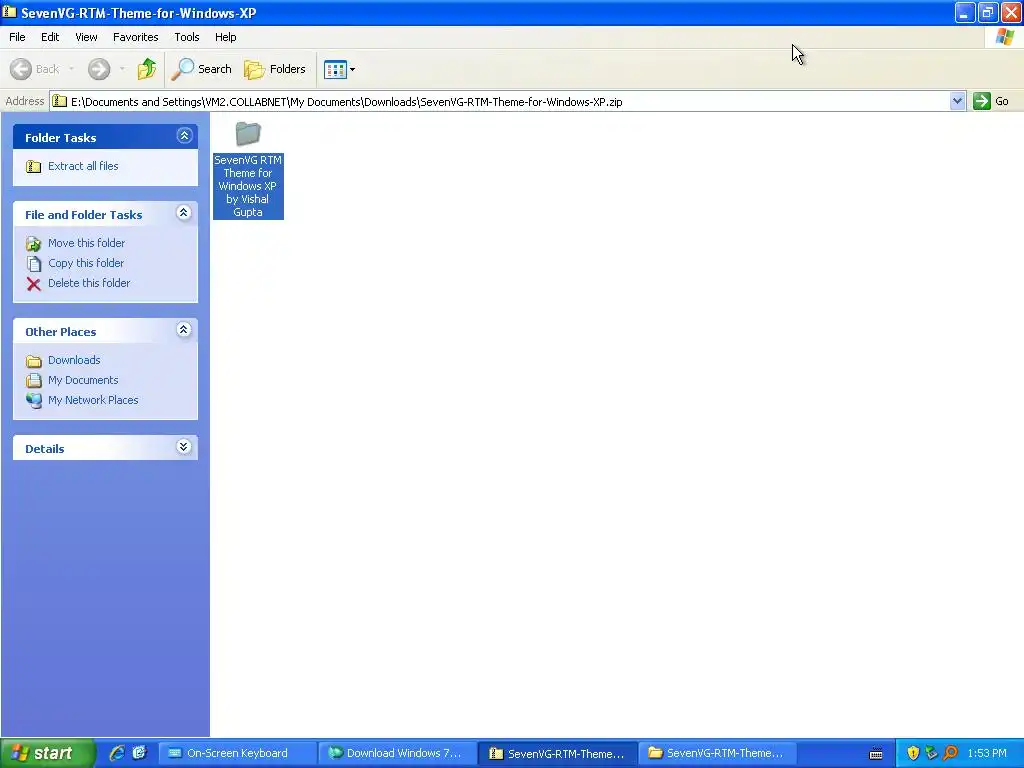Click the title bar zip folder icon
The image size is (1024, 768).
click(x=9, y=12)
